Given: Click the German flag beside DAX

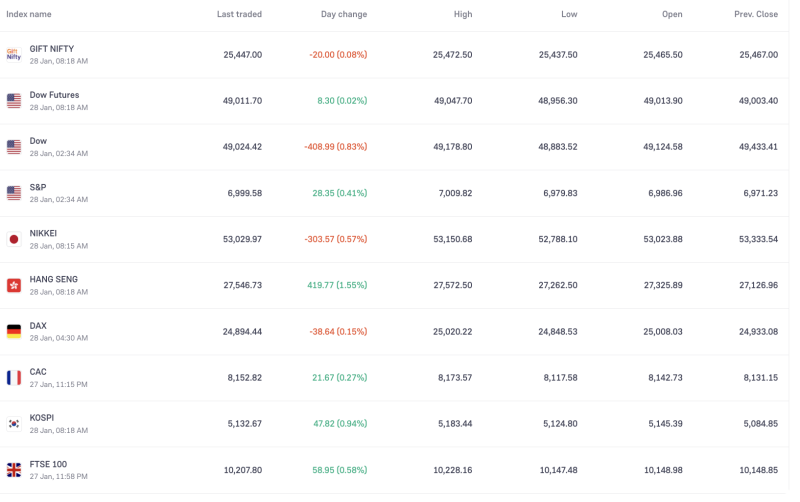Looking at the screenshot, I should (x=14, y=332).
